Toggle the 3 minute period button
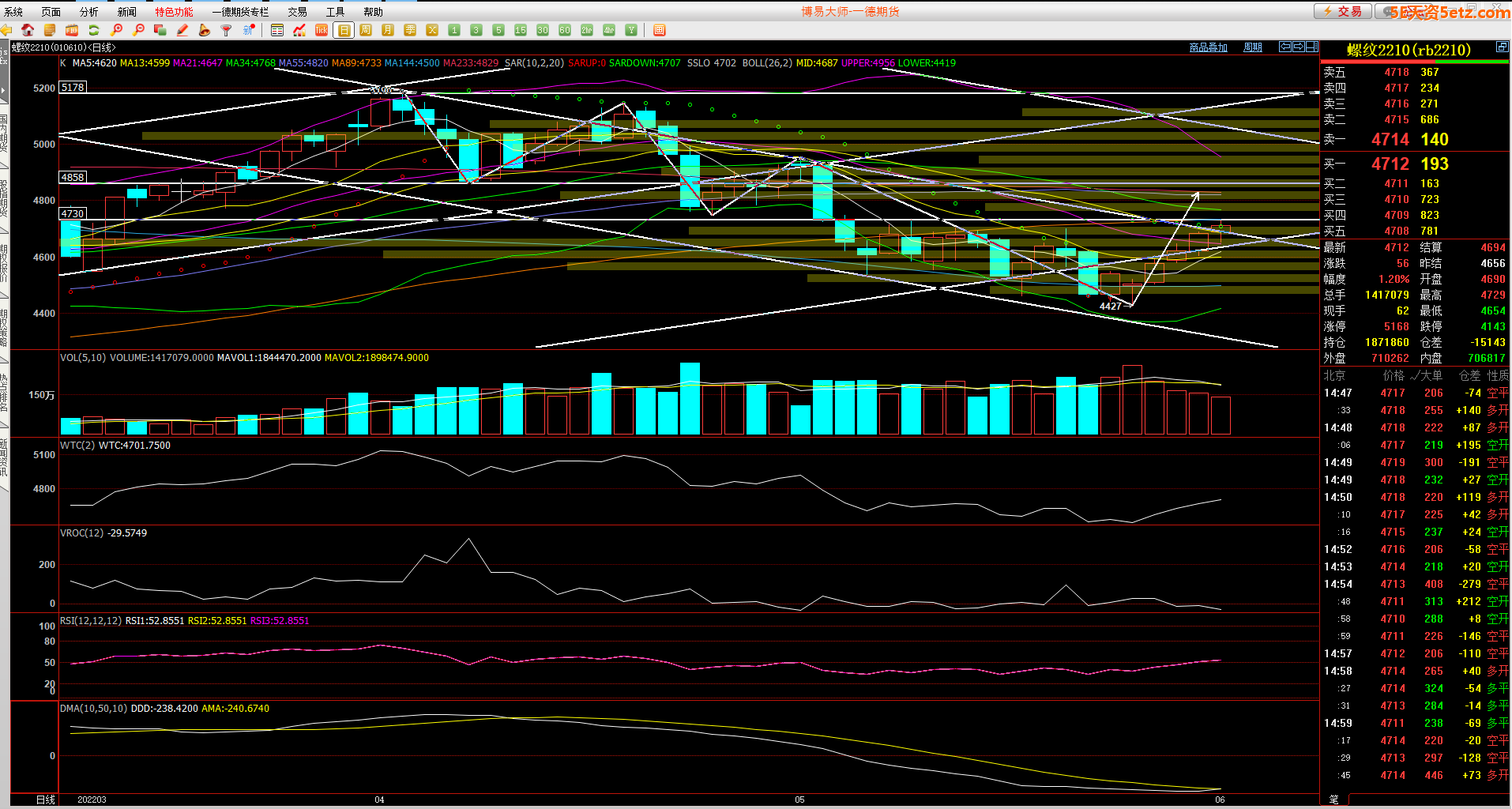Screen dimensions: 1512x809 click(476, 30)
